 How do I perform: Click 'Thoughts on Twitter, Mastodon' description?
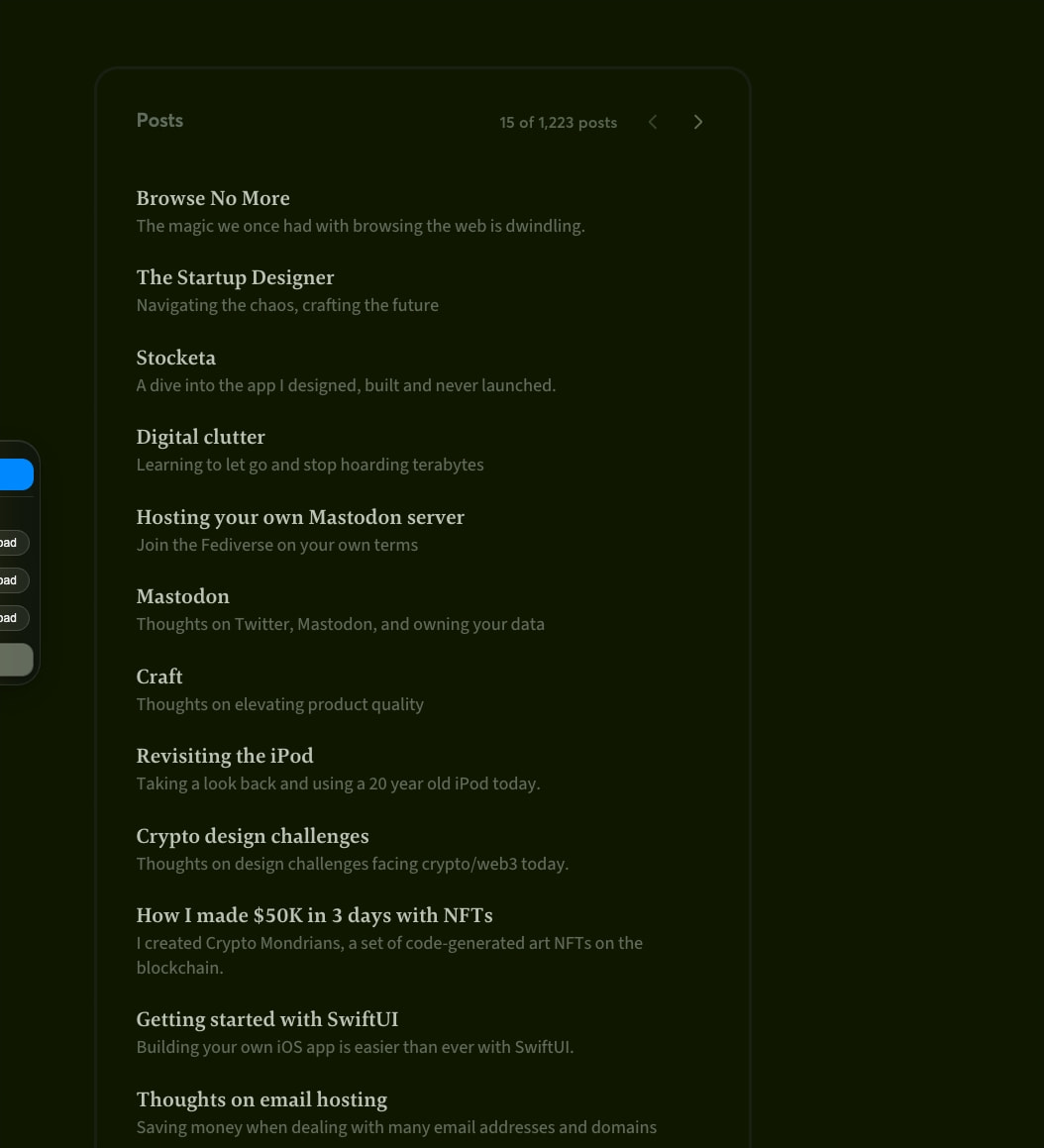341,625
